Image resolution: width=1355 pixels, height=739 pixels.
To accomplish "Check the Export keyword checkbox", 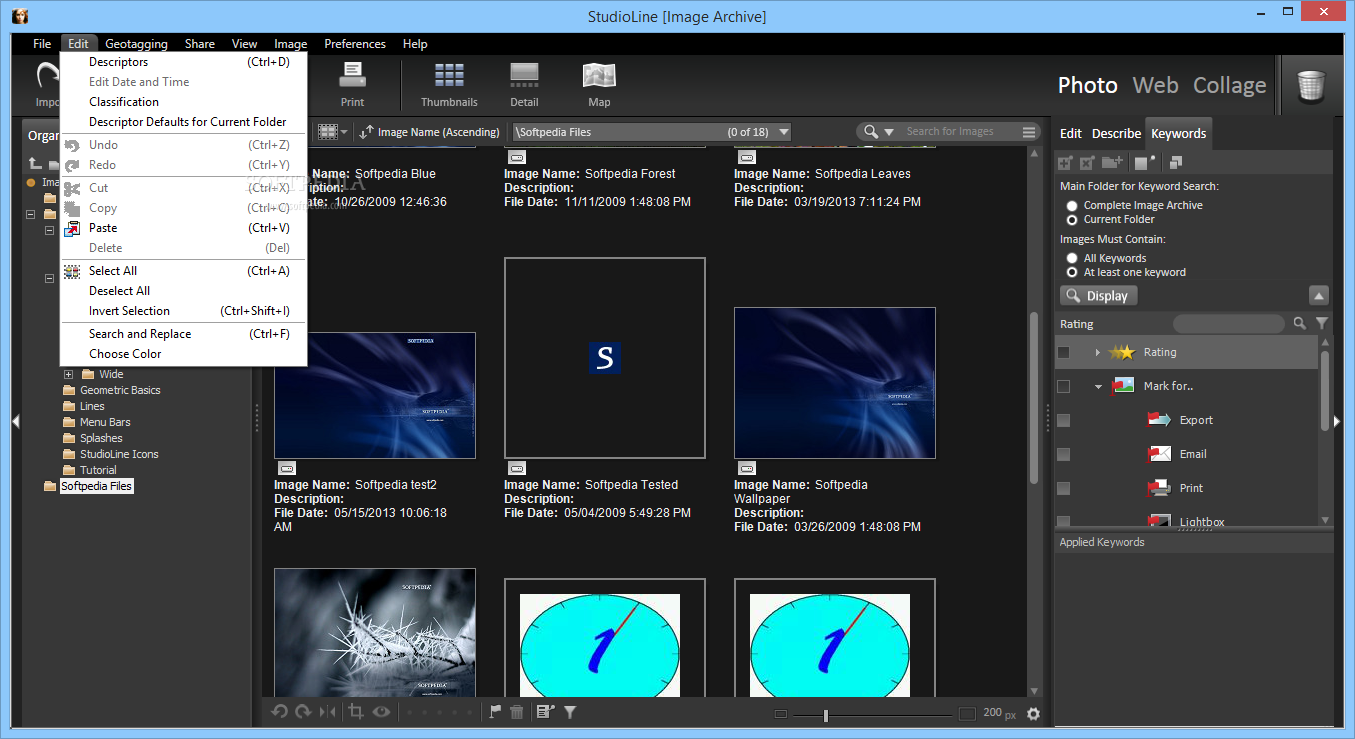I will [x=1063, y=420].
